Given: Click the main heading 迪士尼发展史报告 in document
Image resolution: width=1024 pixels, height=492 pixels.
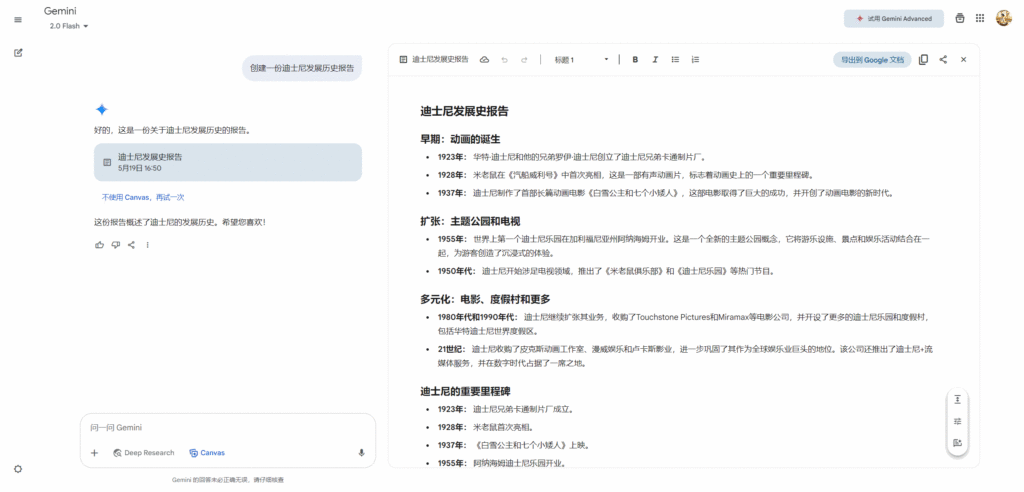Looking at the screenshot, I should (464, 111).
